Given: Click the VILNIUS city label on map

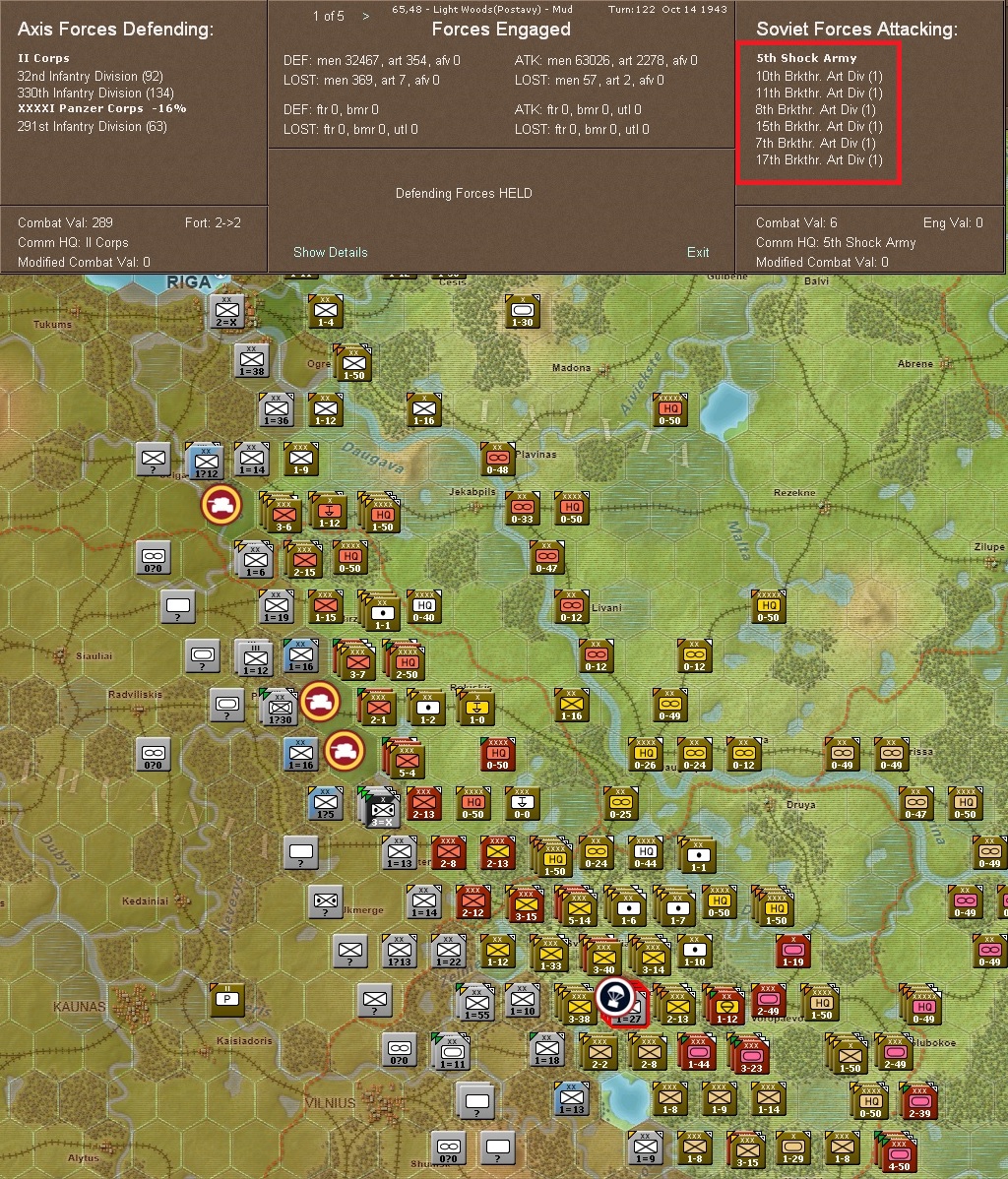Looking at the screenshot, I should click(330, 1103).
